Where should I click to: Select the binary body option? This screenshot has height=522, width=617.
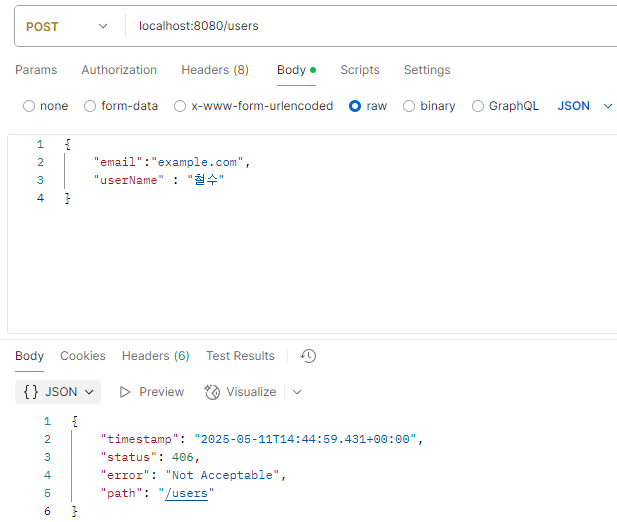click(429, 106)
